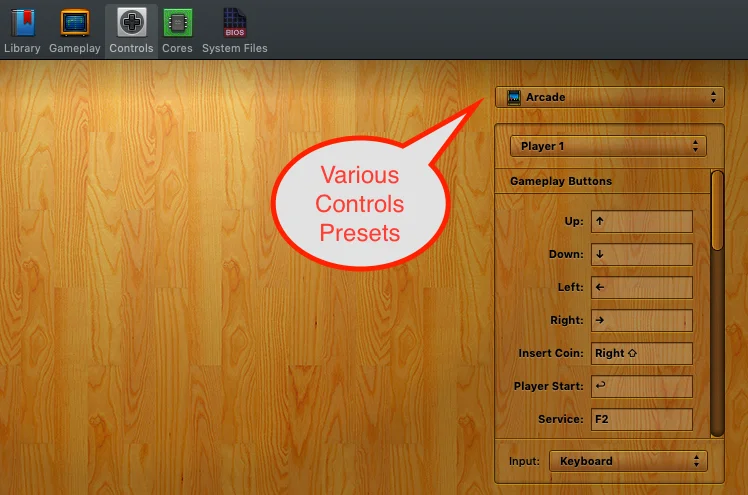Click the Insert Coin: label
748x495 pixels.
pyautogui.click(x=551, y=353)
